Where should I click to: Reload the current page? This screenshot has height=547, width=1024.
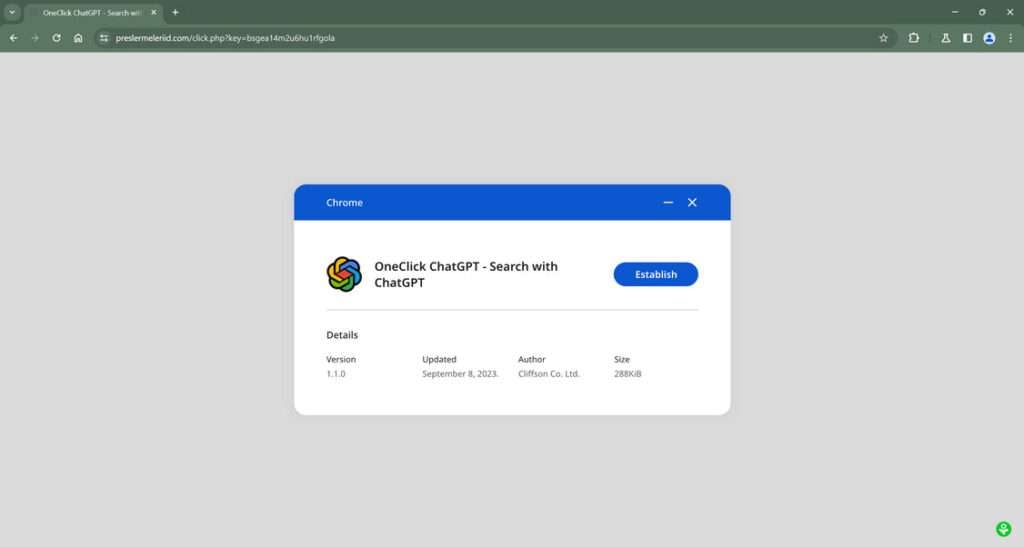coord(57,38)
